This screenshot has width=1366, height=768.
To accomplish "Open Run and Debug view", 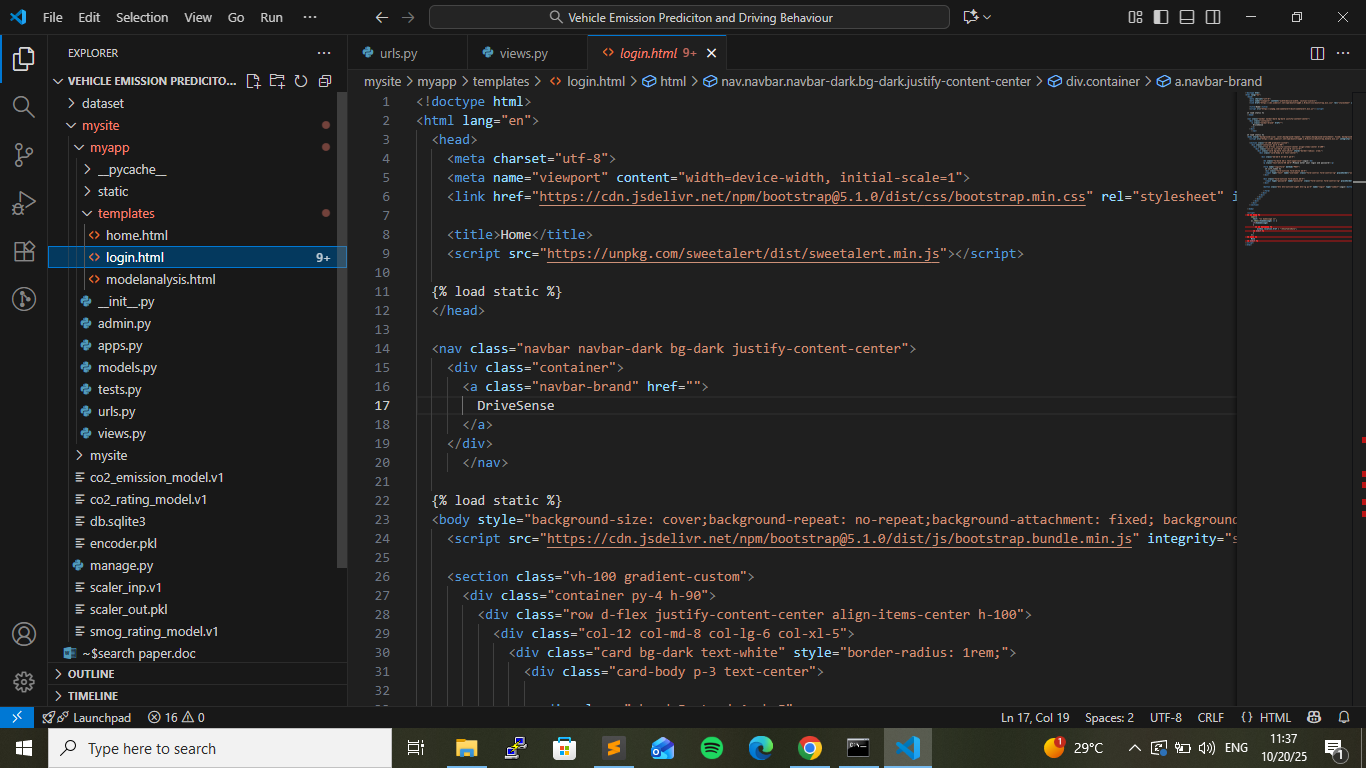I will (23, 203).
